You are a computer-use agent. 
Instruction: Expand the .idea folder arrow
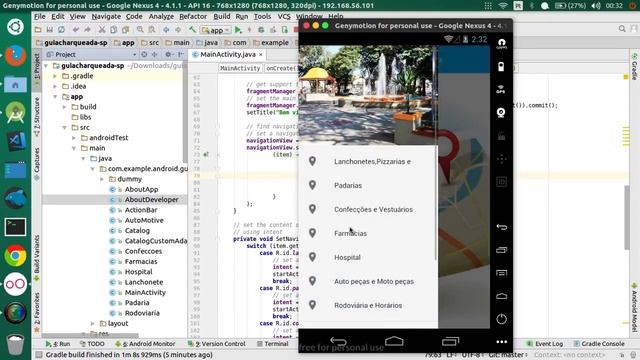55,86
